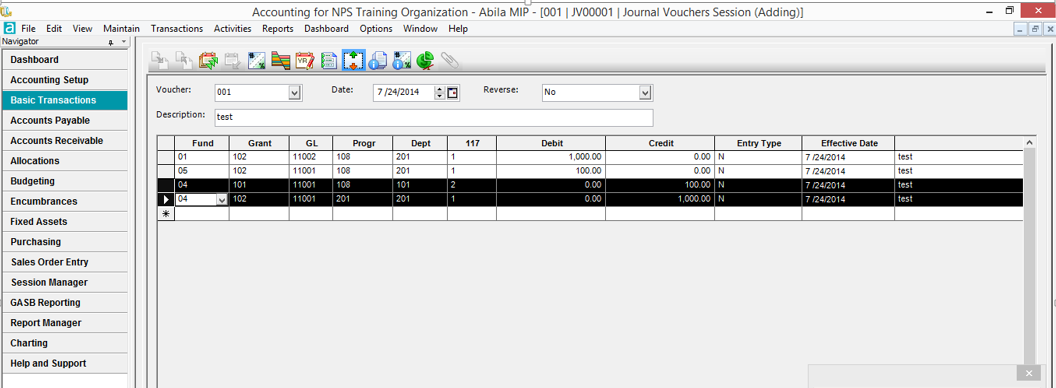Select Basic Transactions in the Navigator

[64, 100]
